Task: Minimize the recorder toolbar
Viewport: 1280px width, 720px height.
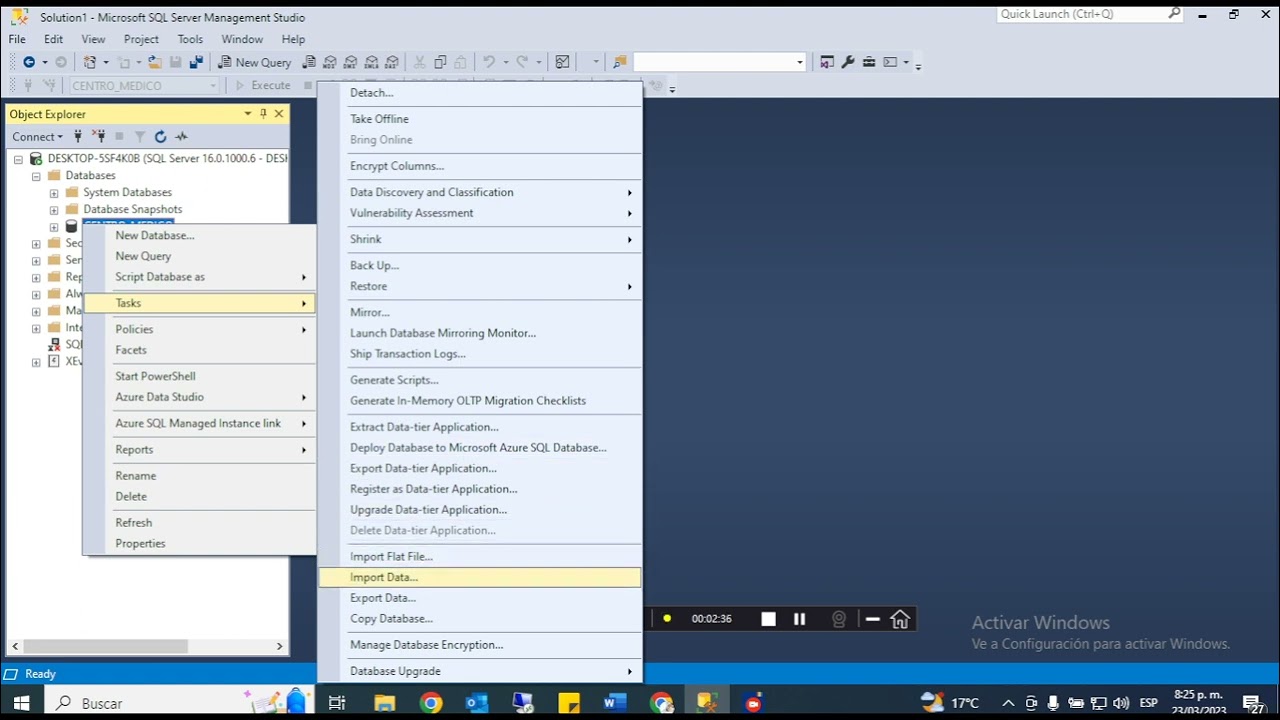Action: coord(872,619)
